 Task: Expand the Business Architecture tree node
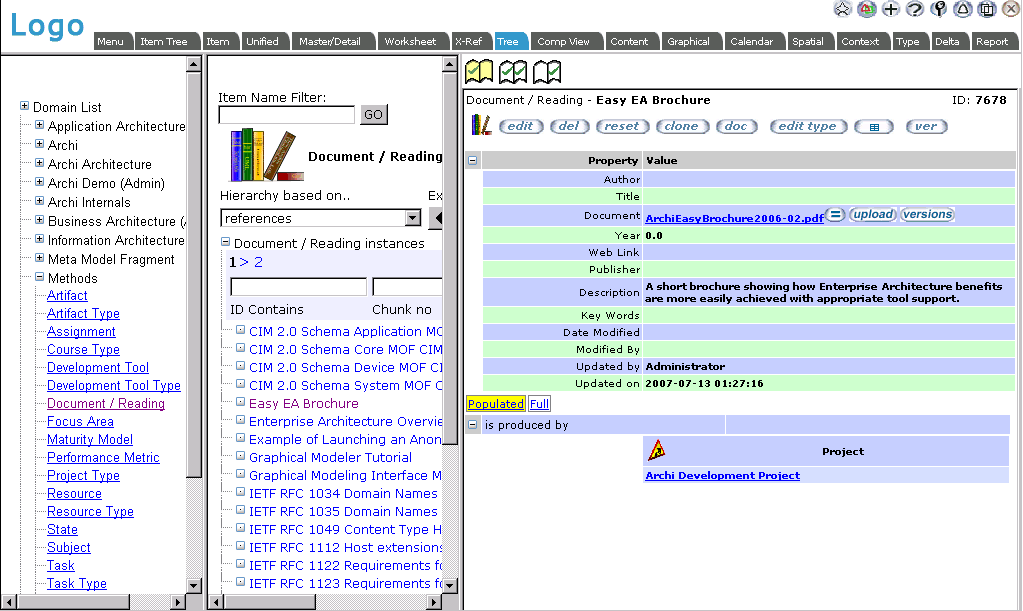[40, 221]
